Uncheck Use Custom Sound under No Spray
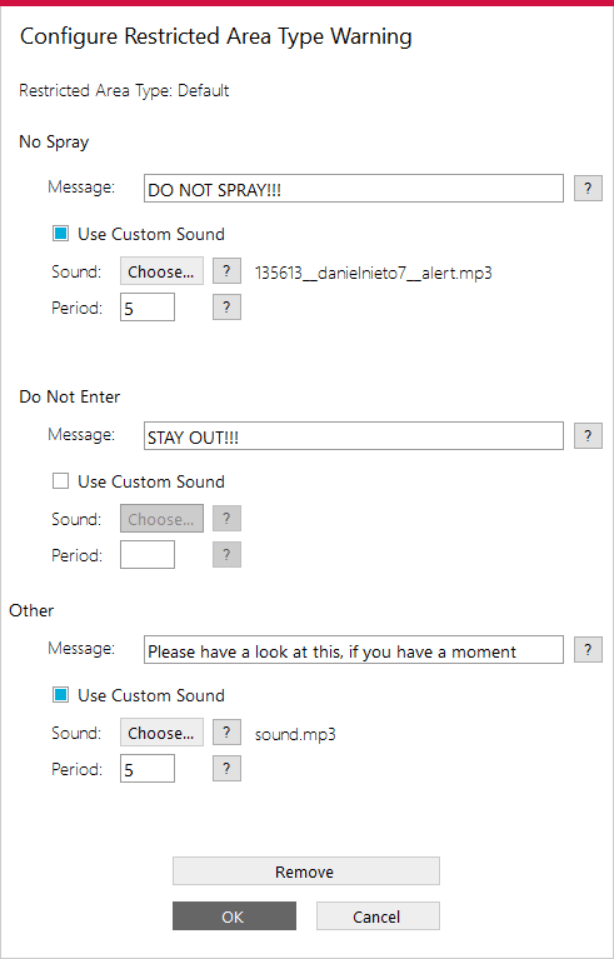The height and width of the screenshot is (959, 614). coord(60,234)
